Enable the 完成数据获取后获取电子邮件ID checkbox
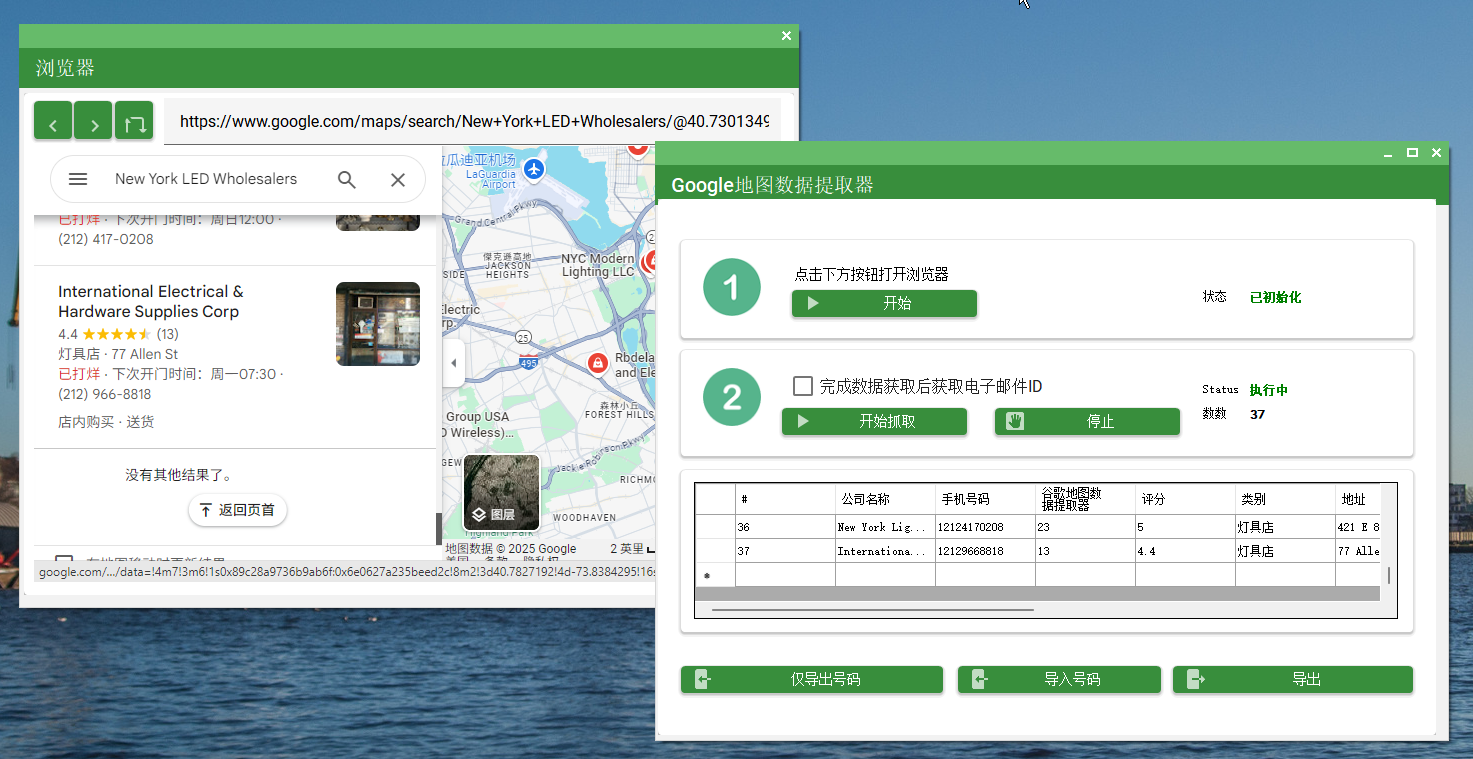 pos(803,385)
